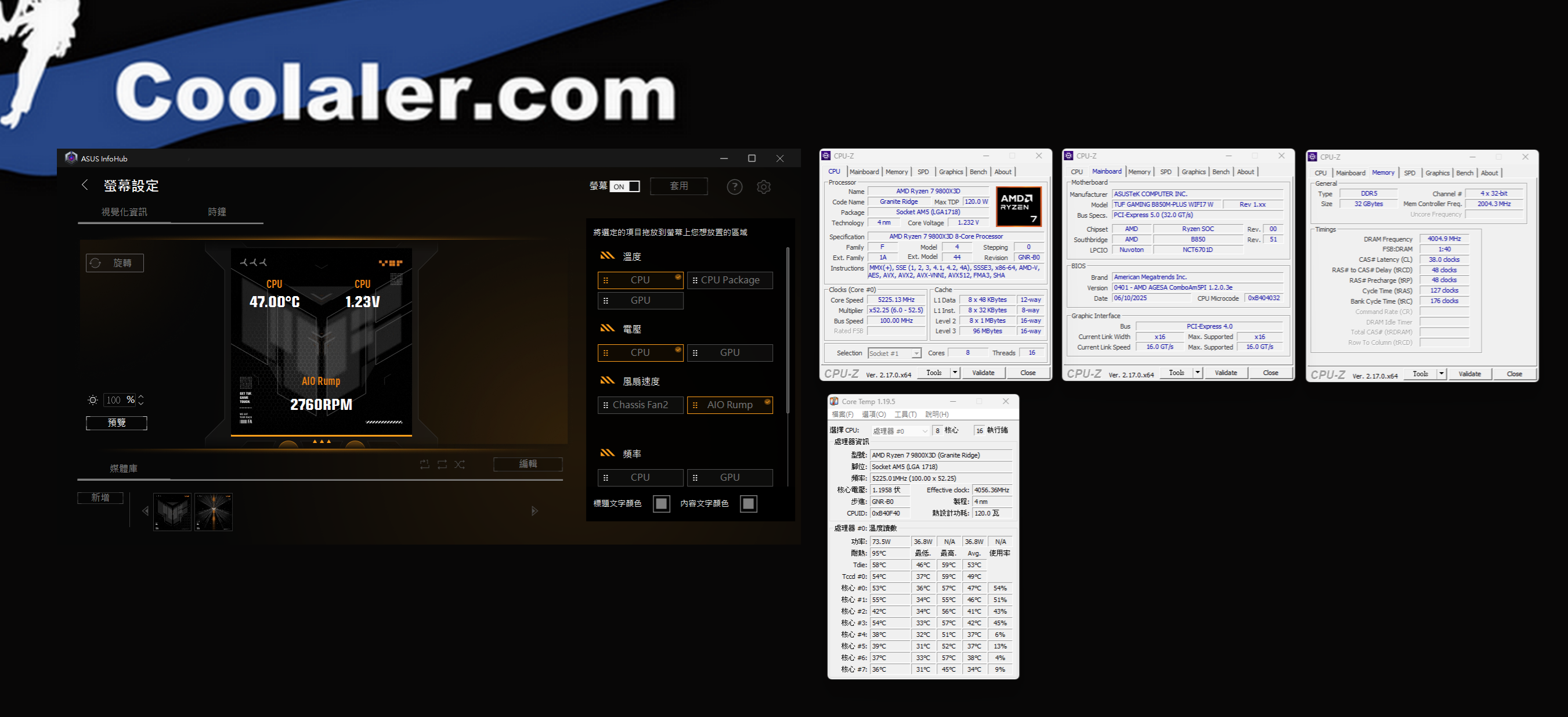This screenshot has height=717, width=1568.
Task: Open the 工具(T) menu in Core Temp
Action: [905, 415]
